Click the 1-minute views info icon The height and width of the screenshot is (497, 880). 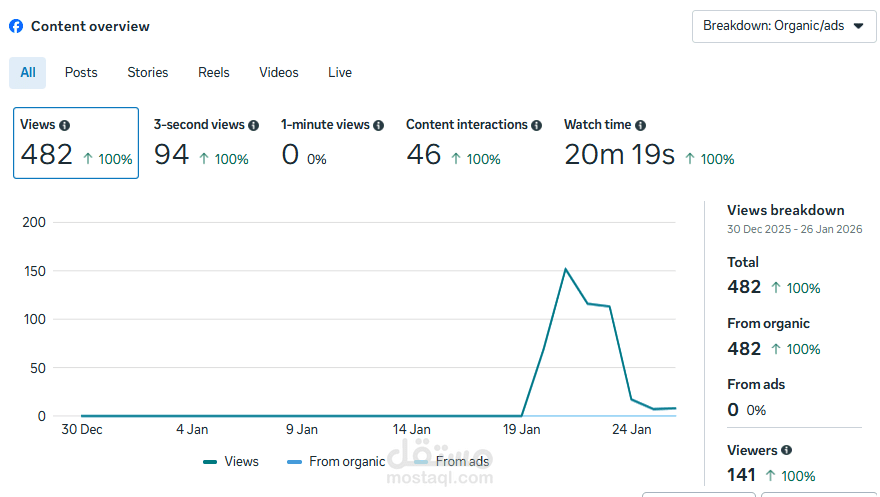click(x=378, y=126)
